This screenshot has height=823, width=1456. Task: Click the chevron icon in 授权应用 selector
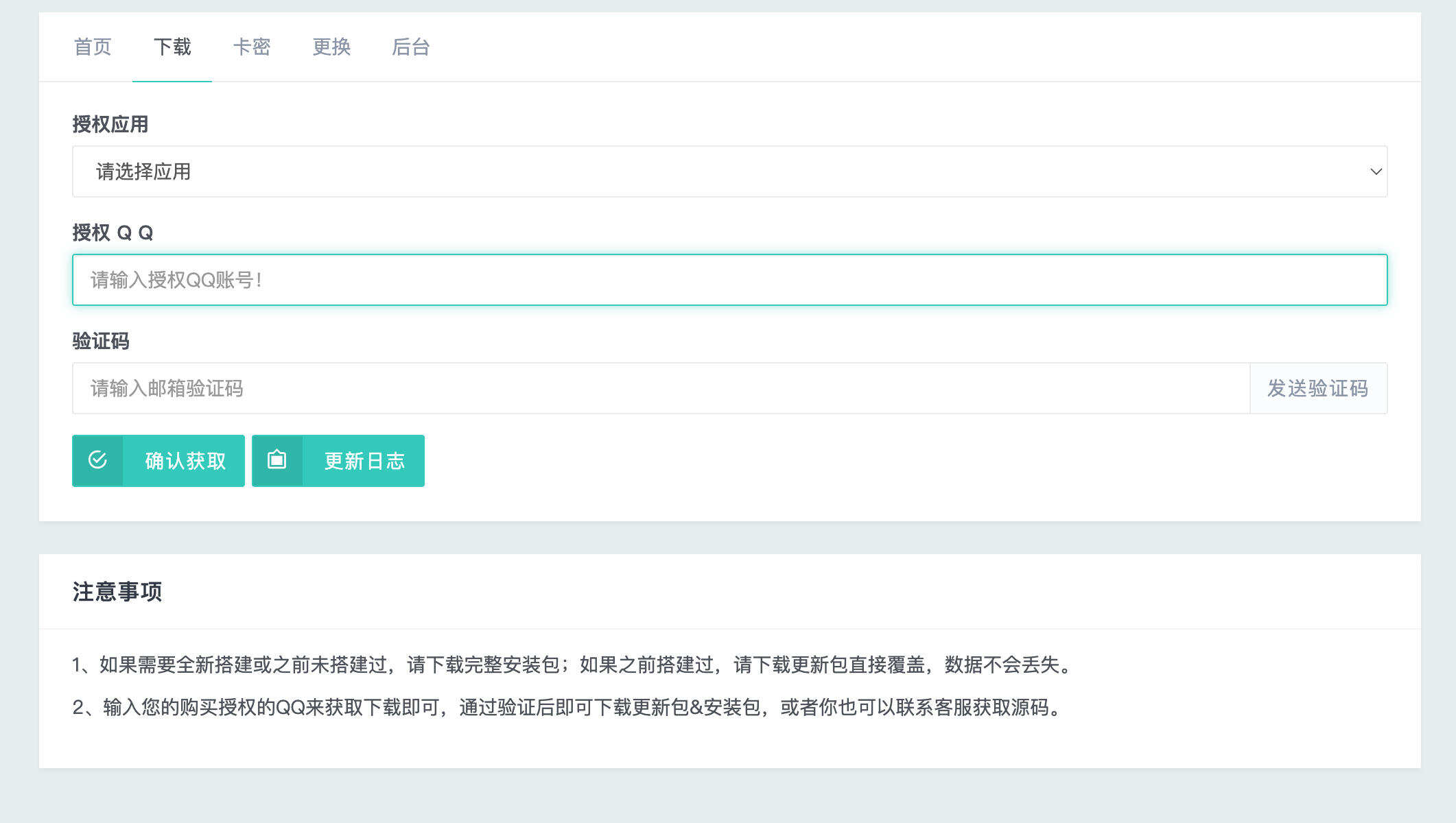tap(1375, 171)
